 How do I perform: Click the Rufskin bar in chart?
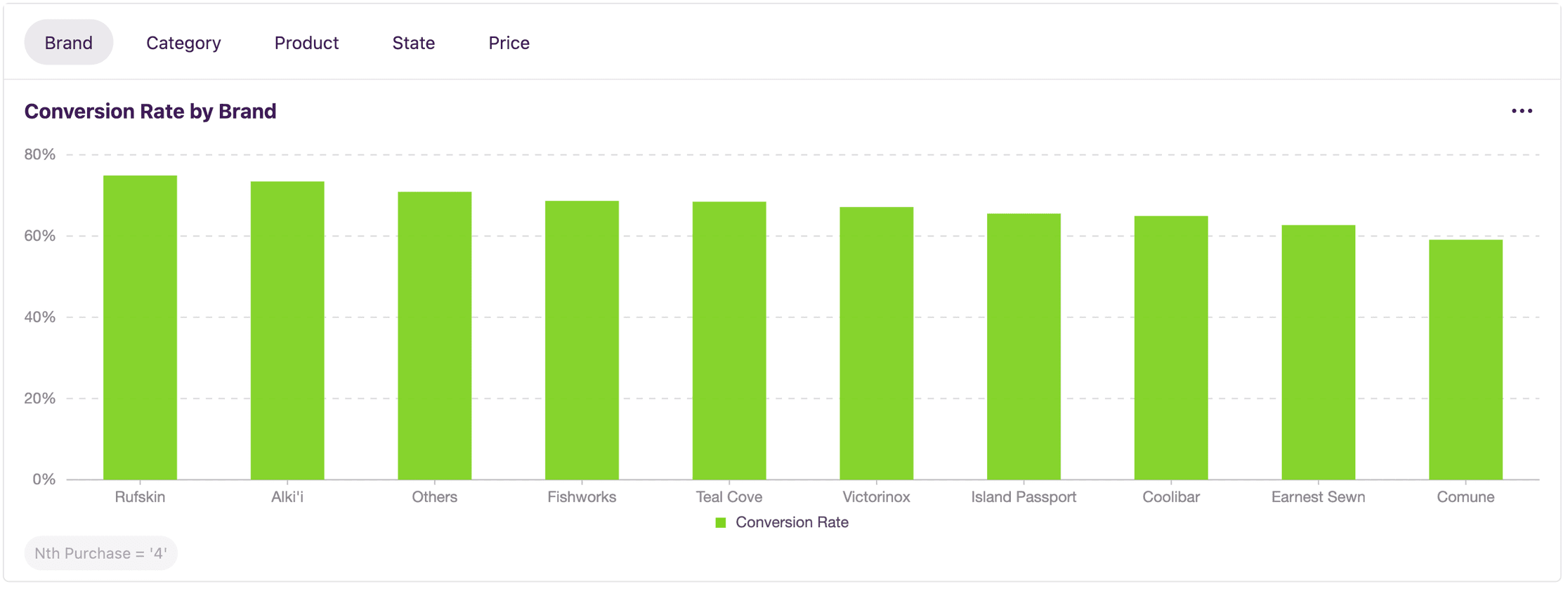pyautogui.click(x=140, y=328)
